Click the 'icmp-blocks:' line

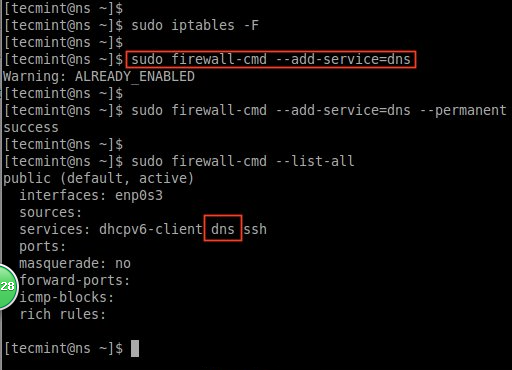(67, 297)
